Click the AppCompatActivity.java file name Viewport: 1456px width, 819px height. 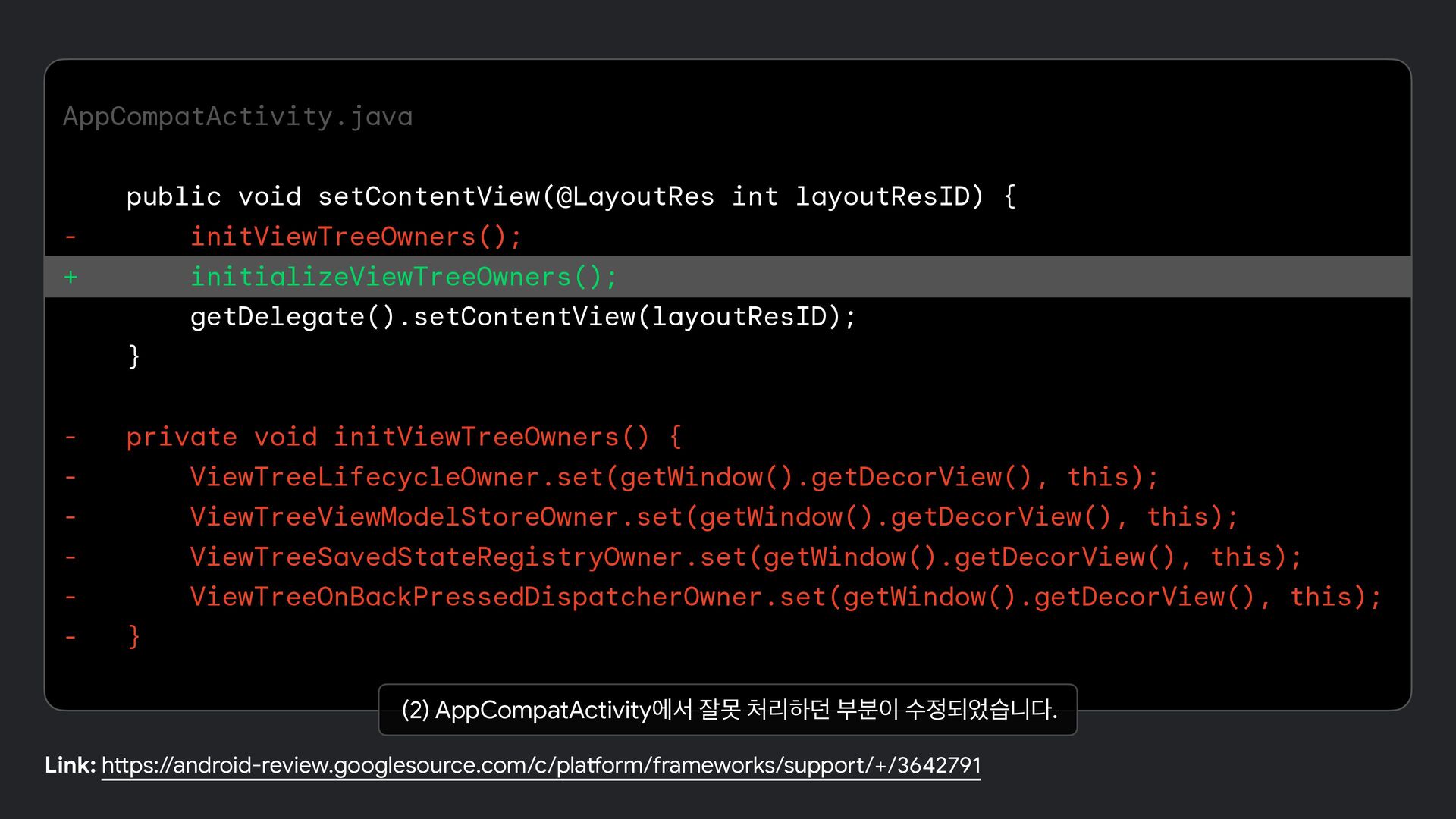pyautogui.click(x=237, y=116)
